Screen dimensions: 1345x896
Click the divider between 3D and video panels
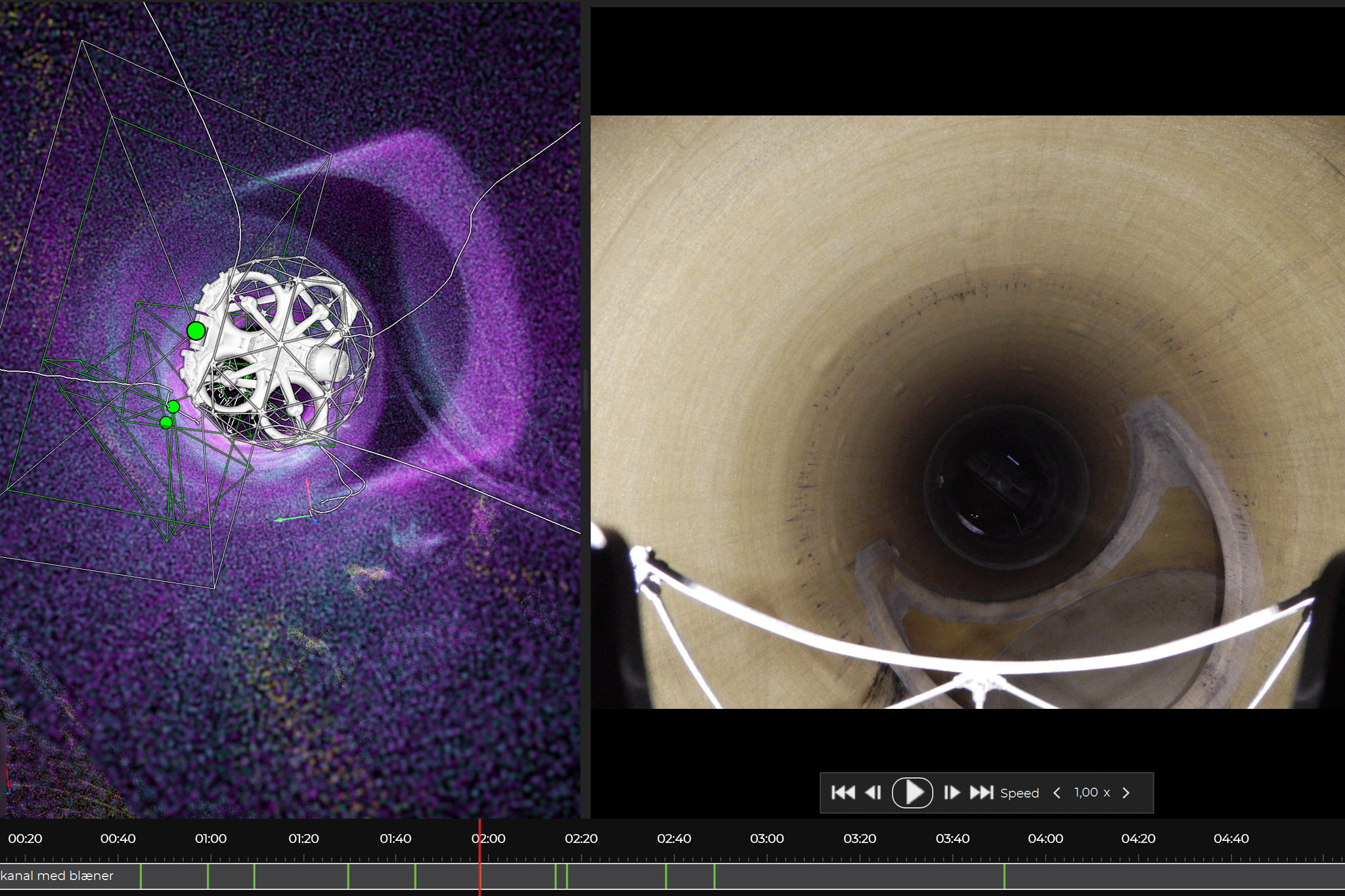click(585, 391)
